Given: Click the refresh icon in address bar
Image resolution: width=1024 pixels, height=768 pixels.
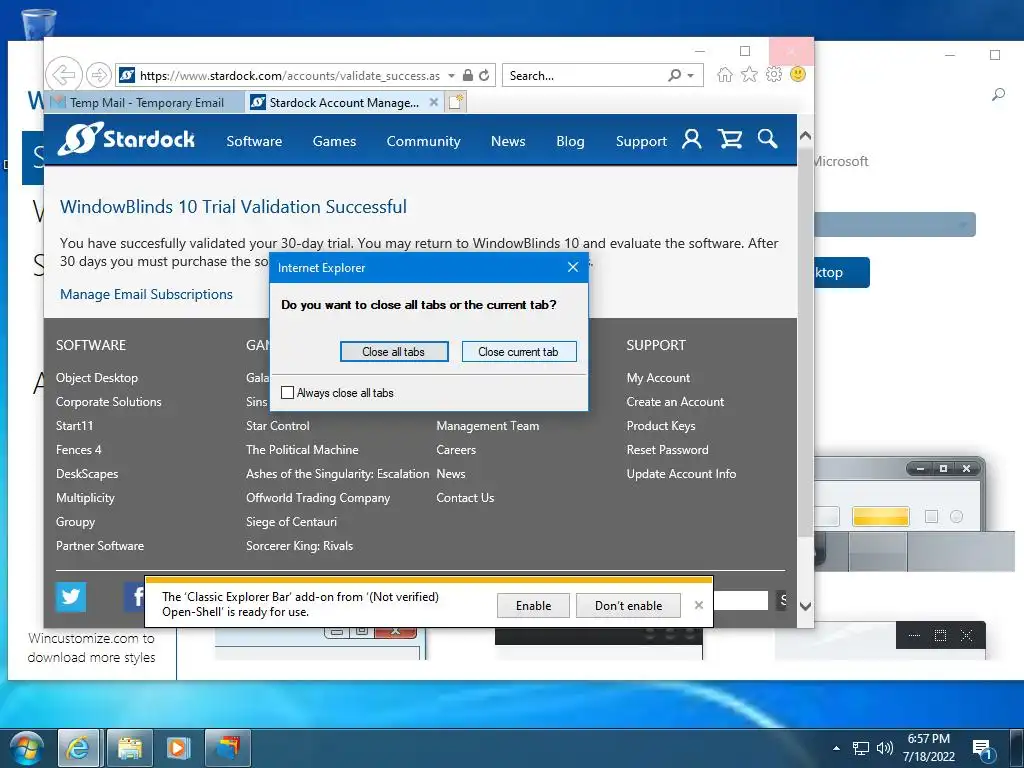Looking at the screenshot, I should (x=484, y=75).
